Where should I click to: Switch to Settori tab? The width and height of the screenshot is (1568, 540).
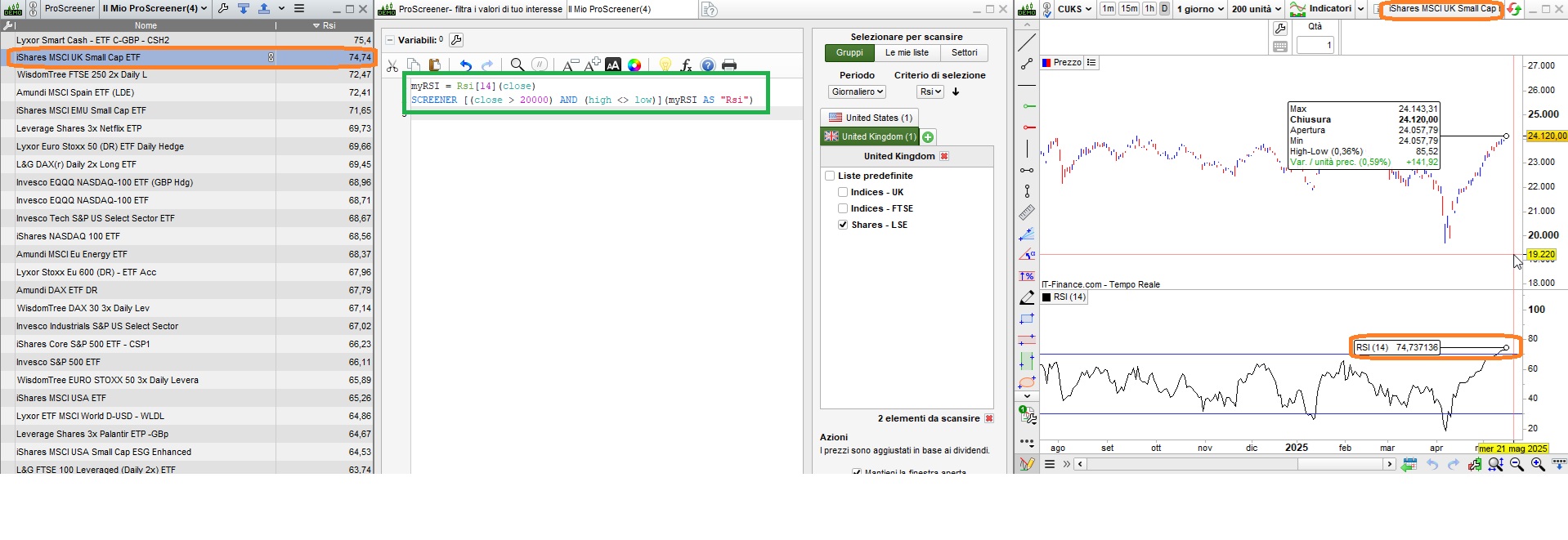964,53
